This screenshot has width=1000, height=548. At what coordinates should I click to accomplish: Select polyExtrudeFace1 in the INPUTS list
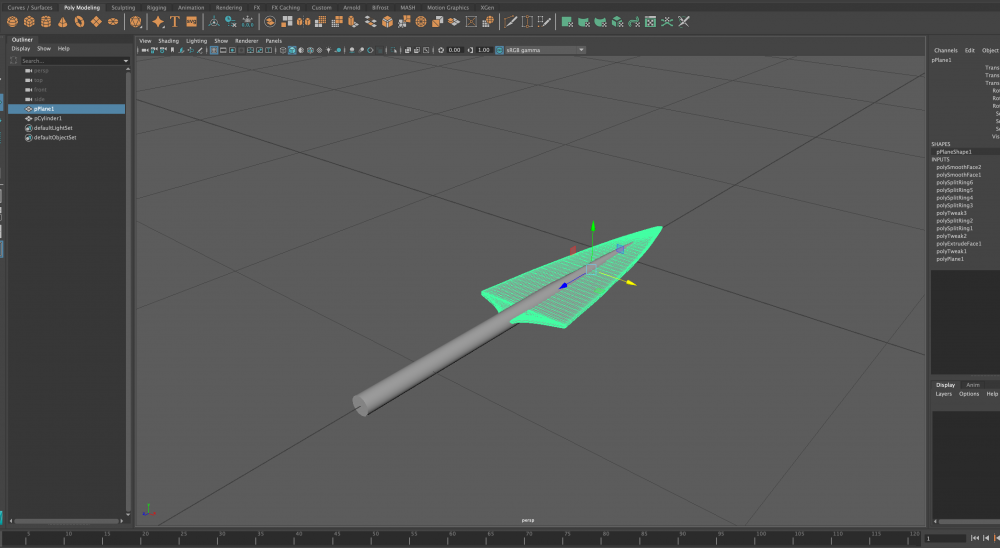coord(959,243)
